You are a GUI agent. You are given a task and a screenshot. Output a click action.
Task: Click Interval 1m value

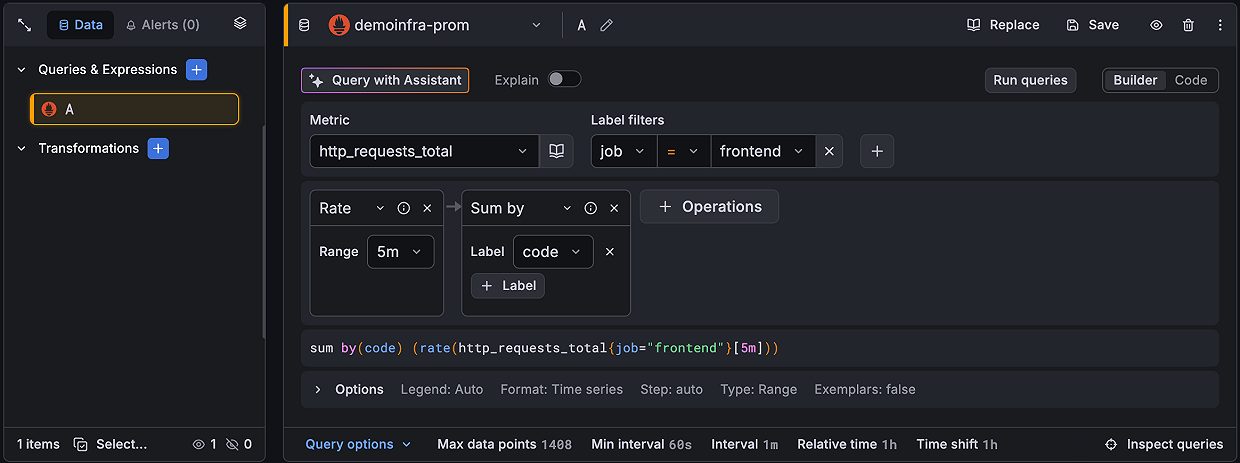click(745, 444)
